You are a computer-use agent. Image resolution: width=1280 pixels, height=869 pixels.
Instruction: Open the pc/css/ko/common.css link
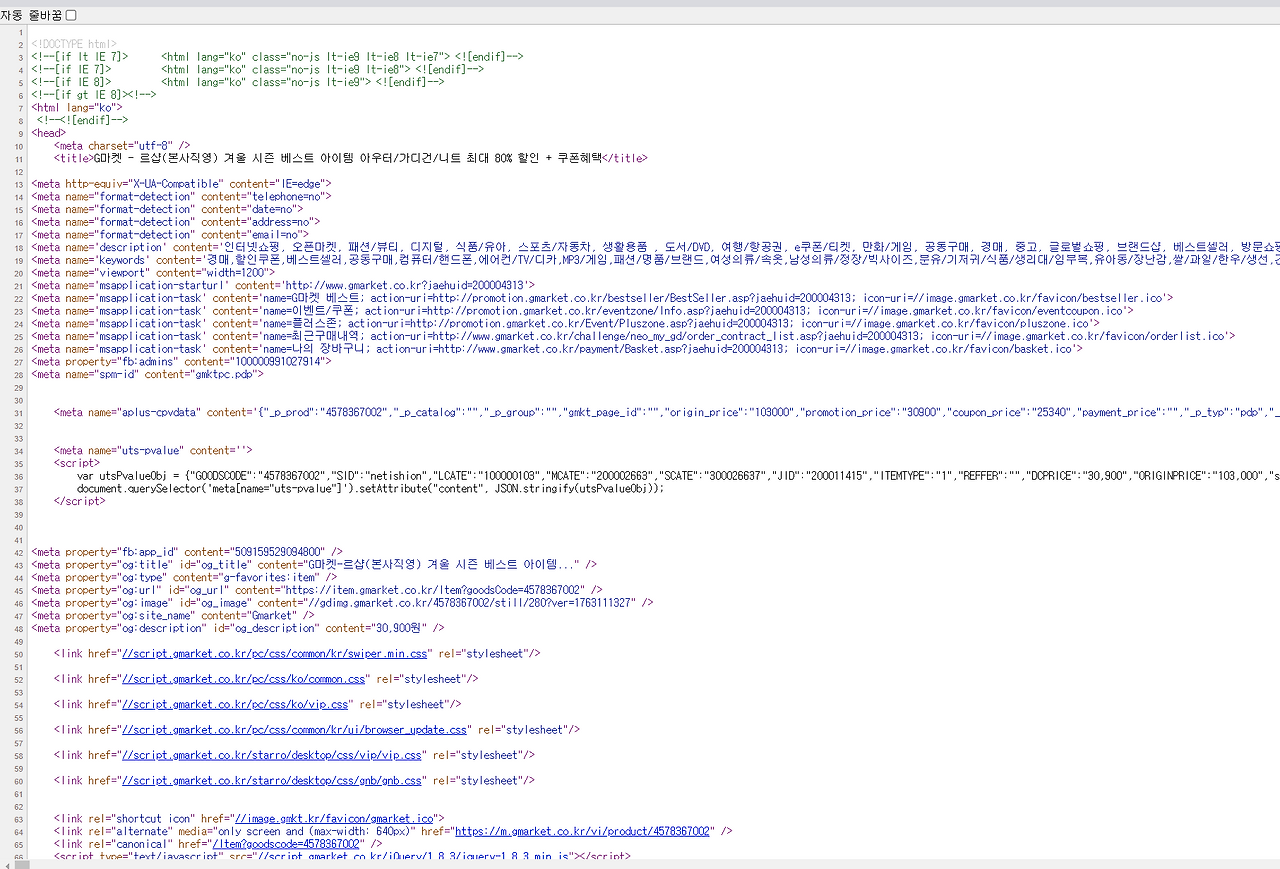pos(244,679)
